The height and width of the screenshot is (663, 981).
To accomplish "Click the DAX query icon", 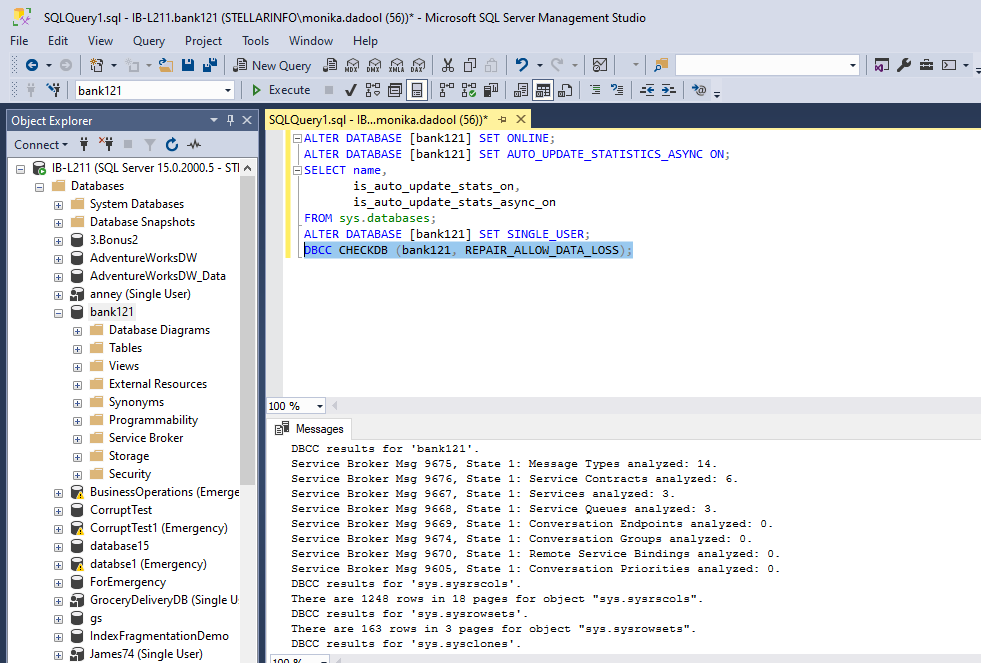I will [419, 65].
